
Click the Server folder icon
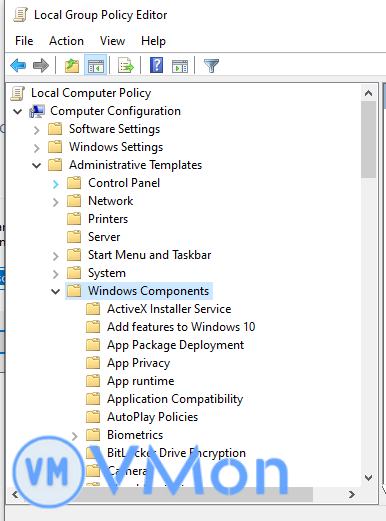pos(74,237)
